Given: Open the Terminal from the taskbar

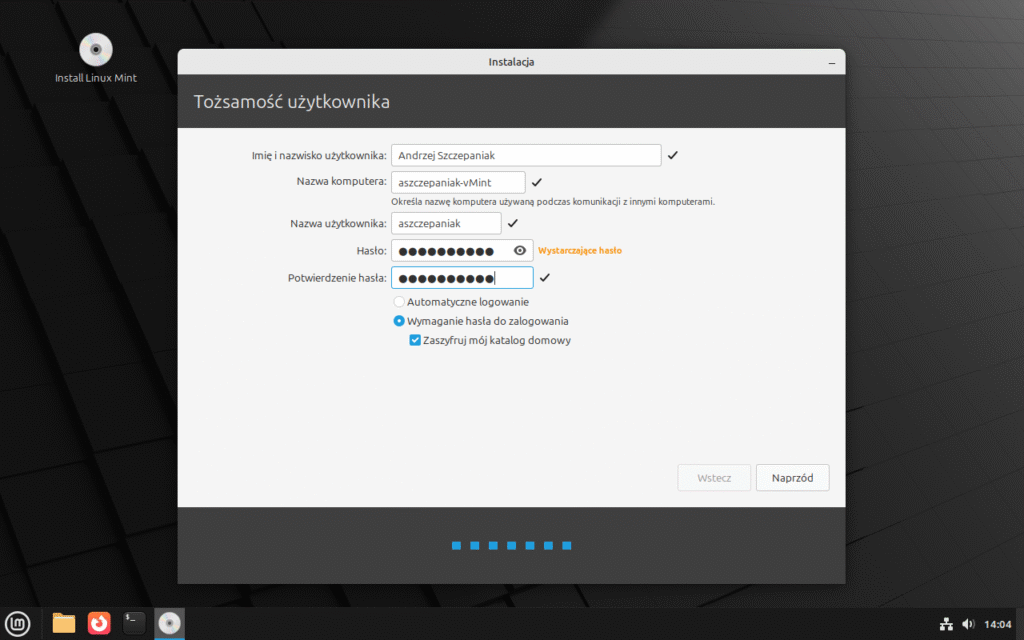Looking at the screenshot, I should pos(134,623).
